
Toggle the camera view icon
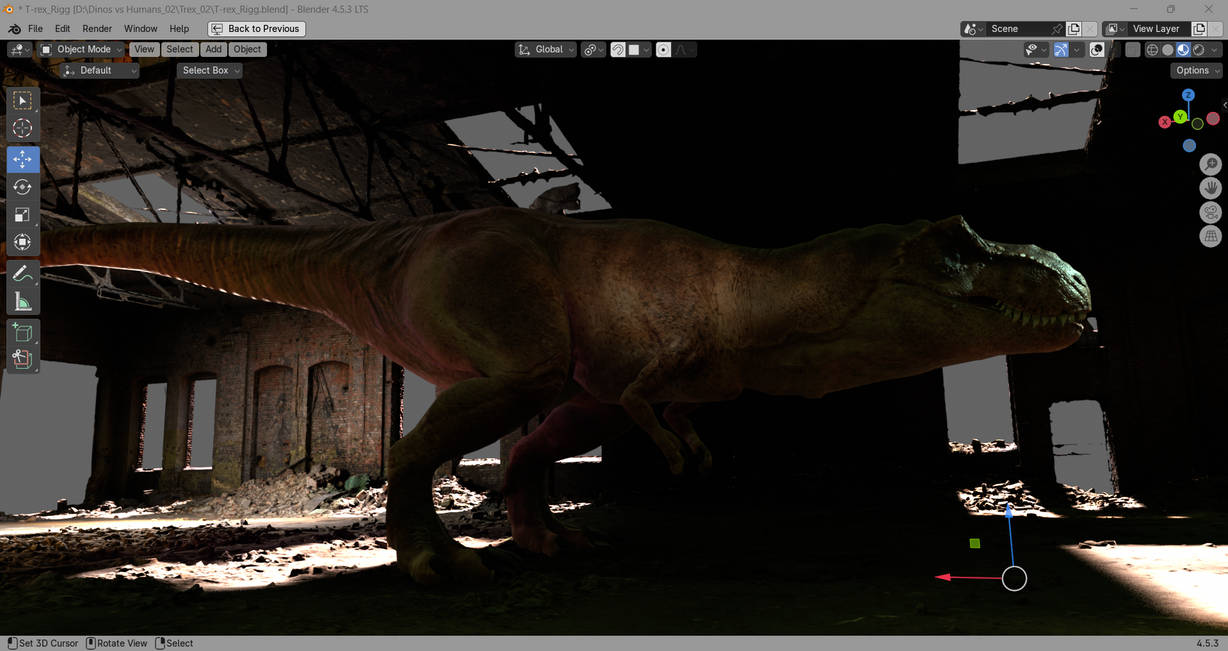1210,212
